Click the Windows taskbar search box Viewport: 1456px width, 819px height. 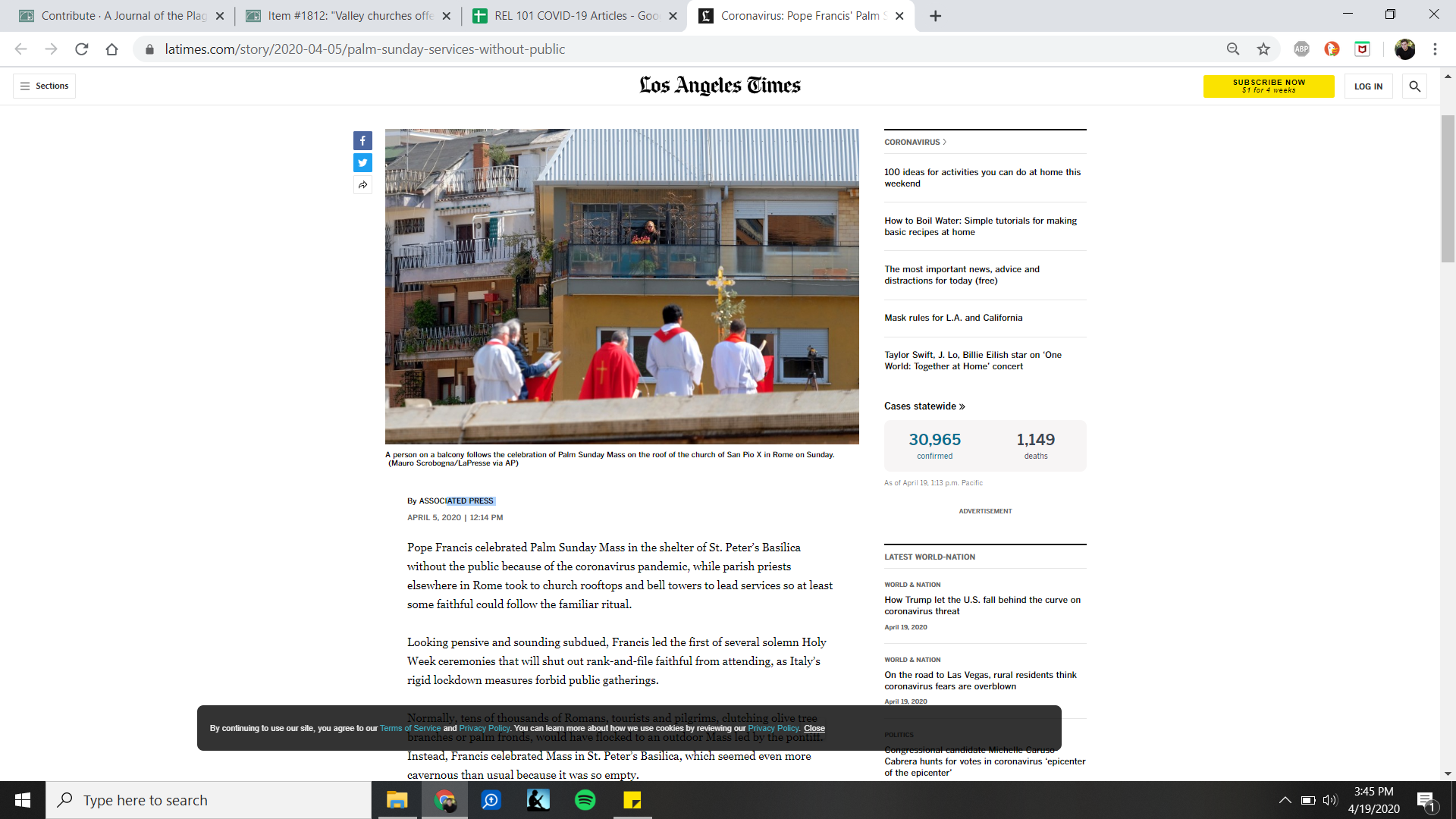coord(209,800)
